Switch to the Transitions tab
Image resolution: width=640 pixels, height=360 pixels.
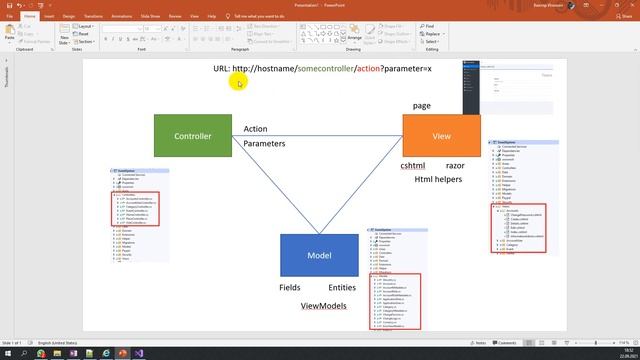coord(93,16)
